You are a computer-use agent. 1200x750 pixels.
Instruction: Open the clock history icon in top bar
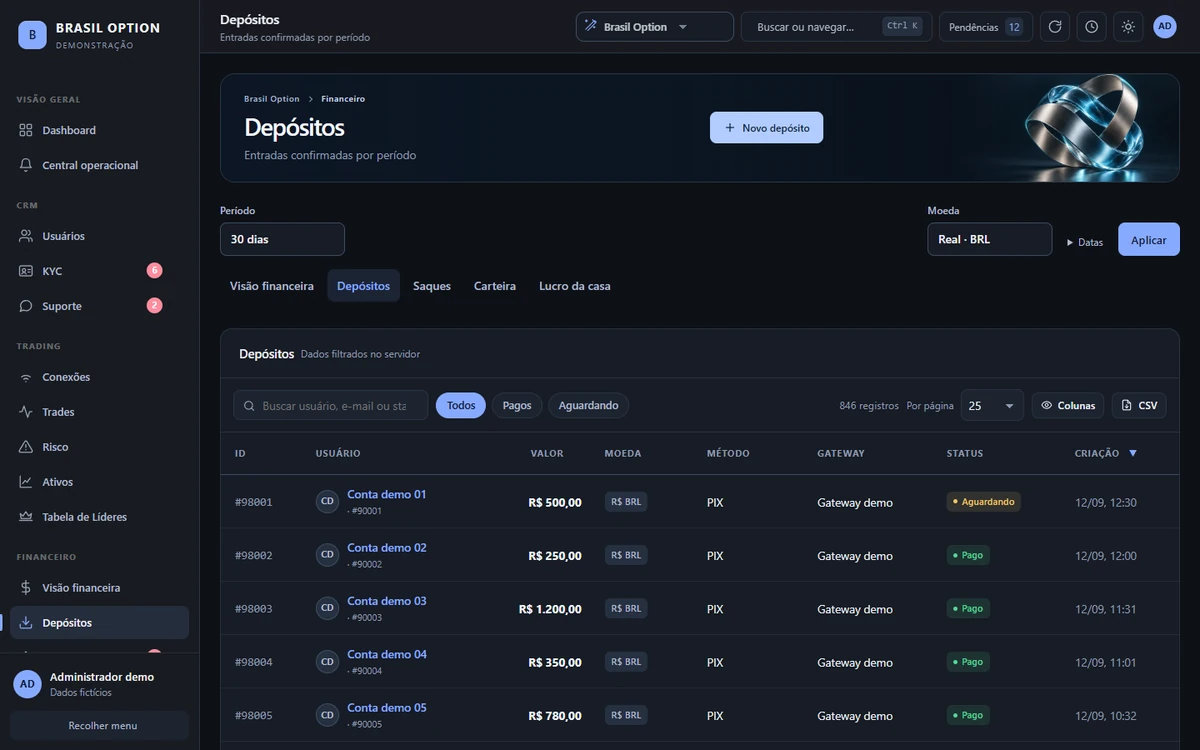[x=1091, y=27]
